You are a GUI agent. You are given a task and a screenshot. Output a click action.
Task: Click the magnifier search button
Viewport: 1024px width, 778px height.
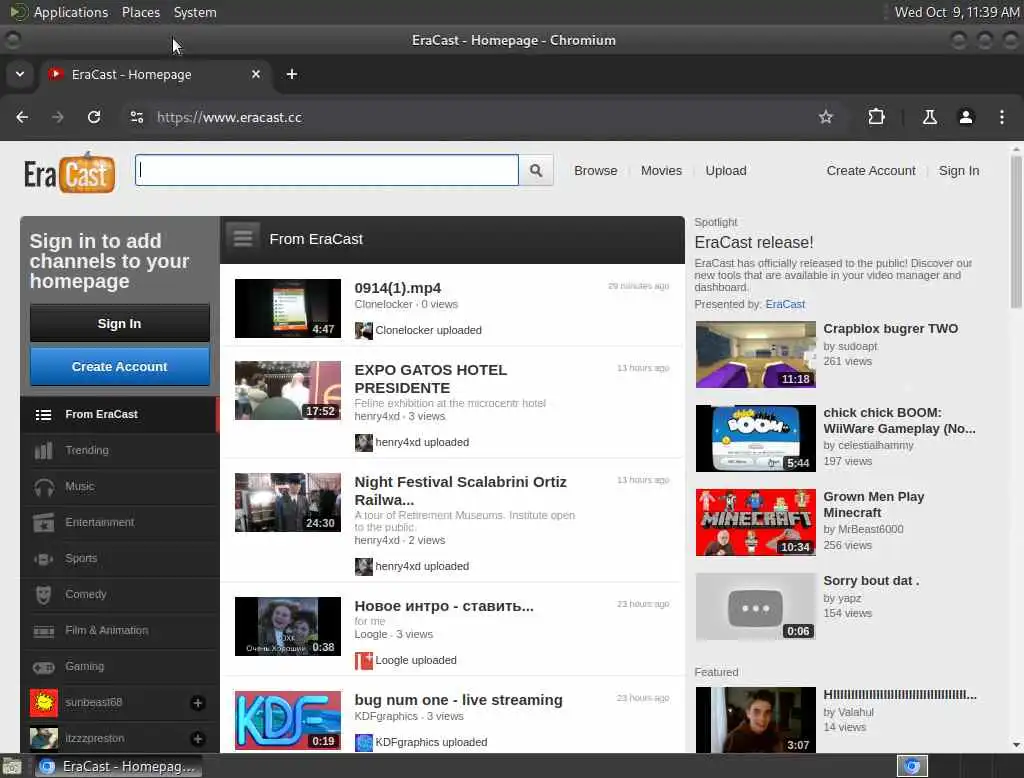[x=536, y=170]
